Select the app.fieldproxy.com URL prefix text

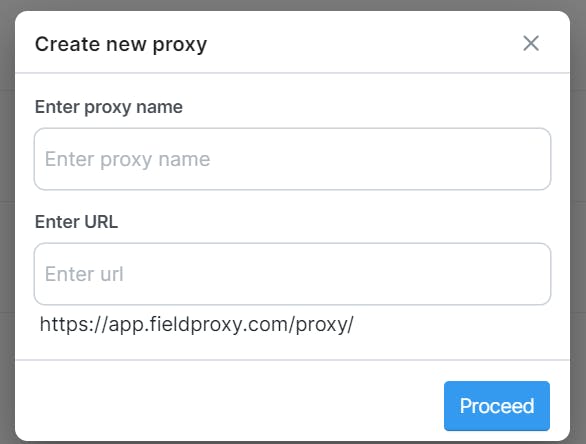click(x=196, y=324)
